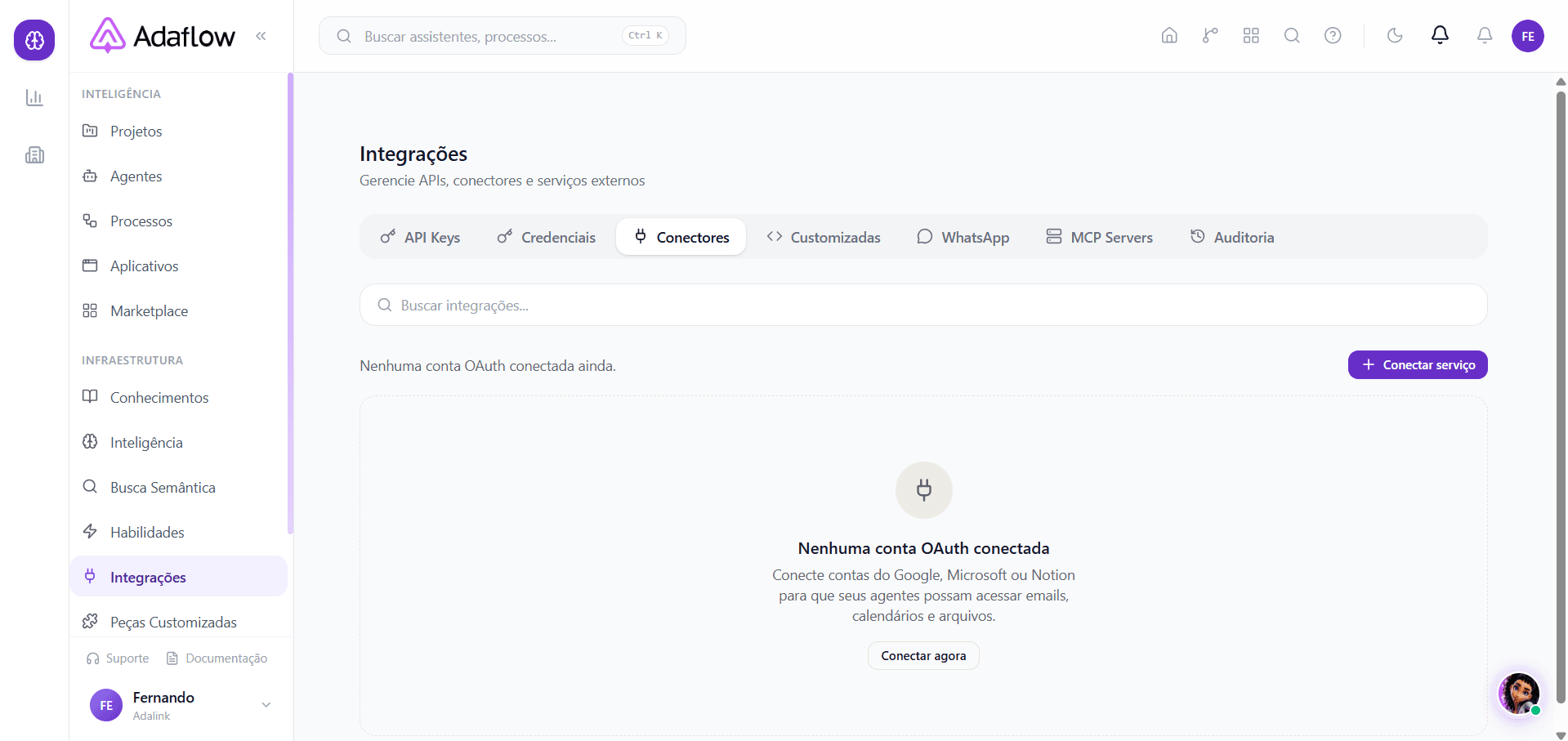This screenshot has height=741, width=1568.
Task: Go to Inteligência in the sidebar
Action: [178, 443]
